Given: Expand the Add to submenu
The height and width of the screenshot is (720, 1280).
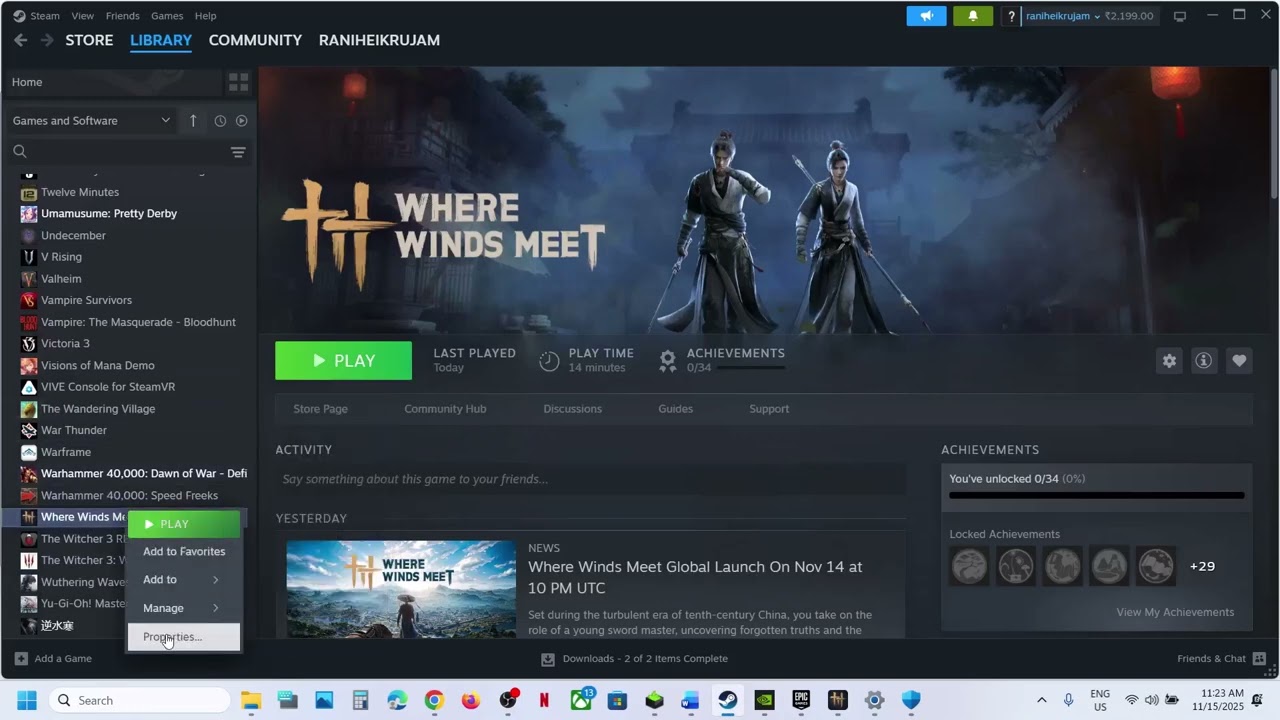Looking at the screenshot, I should click(184, 580).
